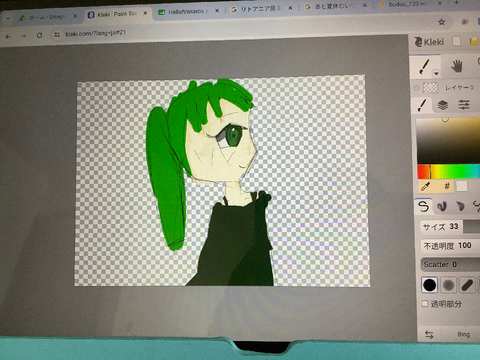480x360 pixels.
Task: Reload the page with refresh button
Action: (x=39, y=35)
